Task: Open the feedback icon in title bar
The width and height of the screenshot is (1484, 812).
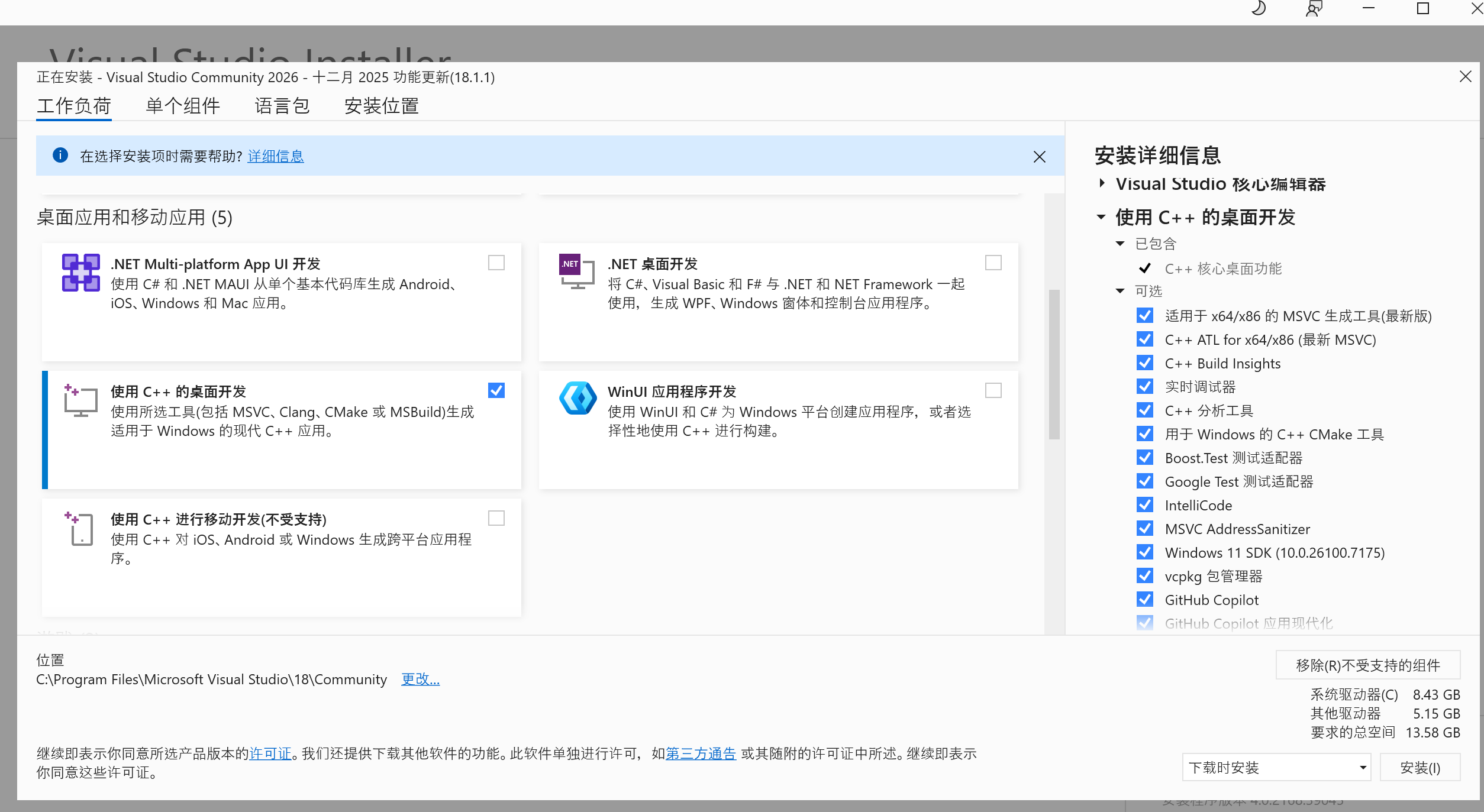Action: click(1314, 8)
